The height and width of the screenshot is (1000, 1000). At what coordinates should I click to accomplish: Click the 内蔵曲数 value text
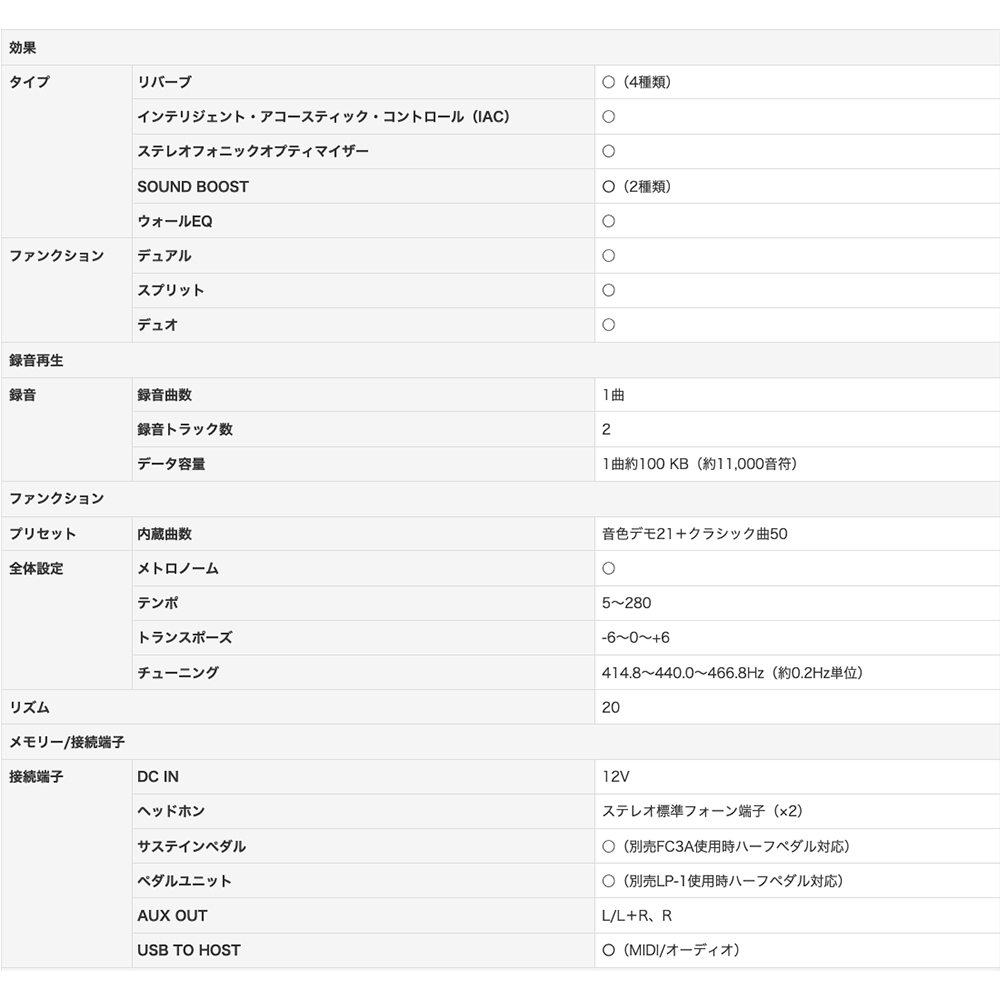click(694, 534)
